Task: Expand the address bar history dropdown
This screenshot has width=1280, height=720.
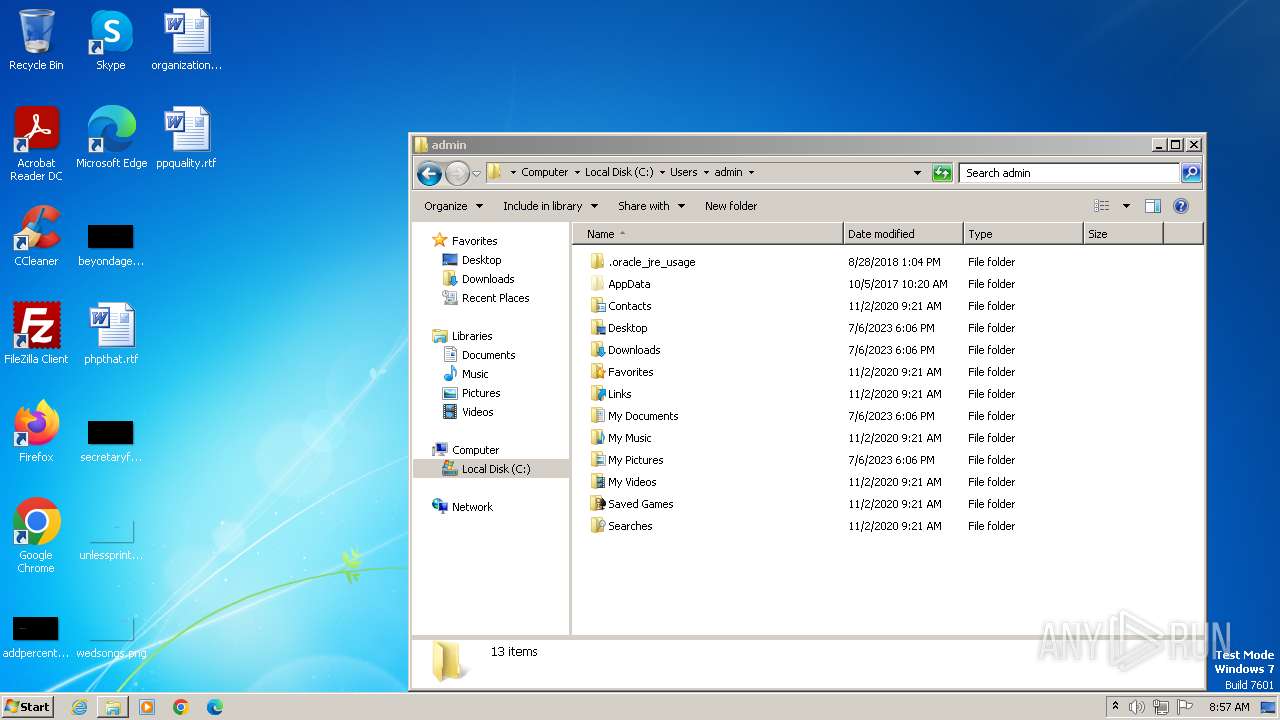Action: [x=917, y=173]
